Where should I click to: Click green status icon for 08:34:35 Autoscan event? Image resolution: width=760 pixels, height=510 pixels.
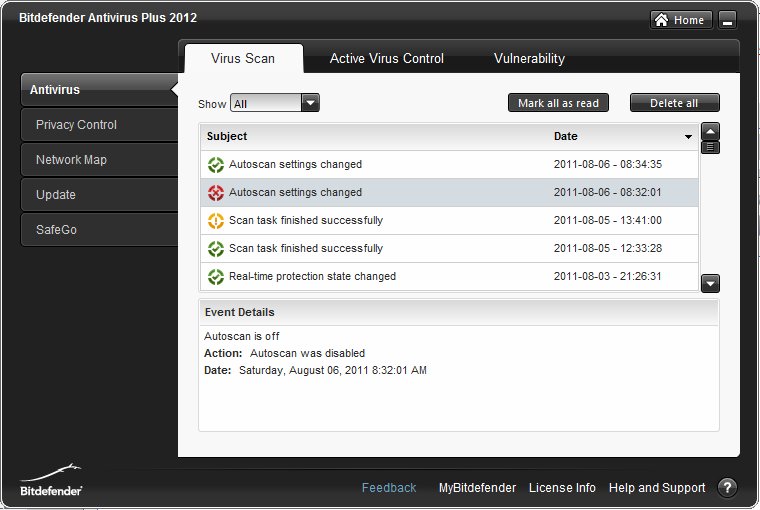coord(216,165)
